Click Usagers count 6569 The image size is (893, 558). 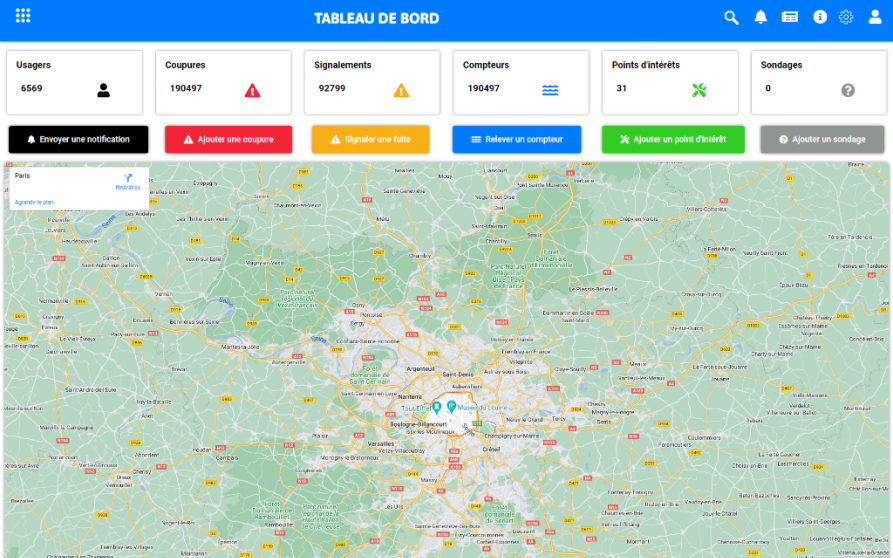tap(31, 88)
